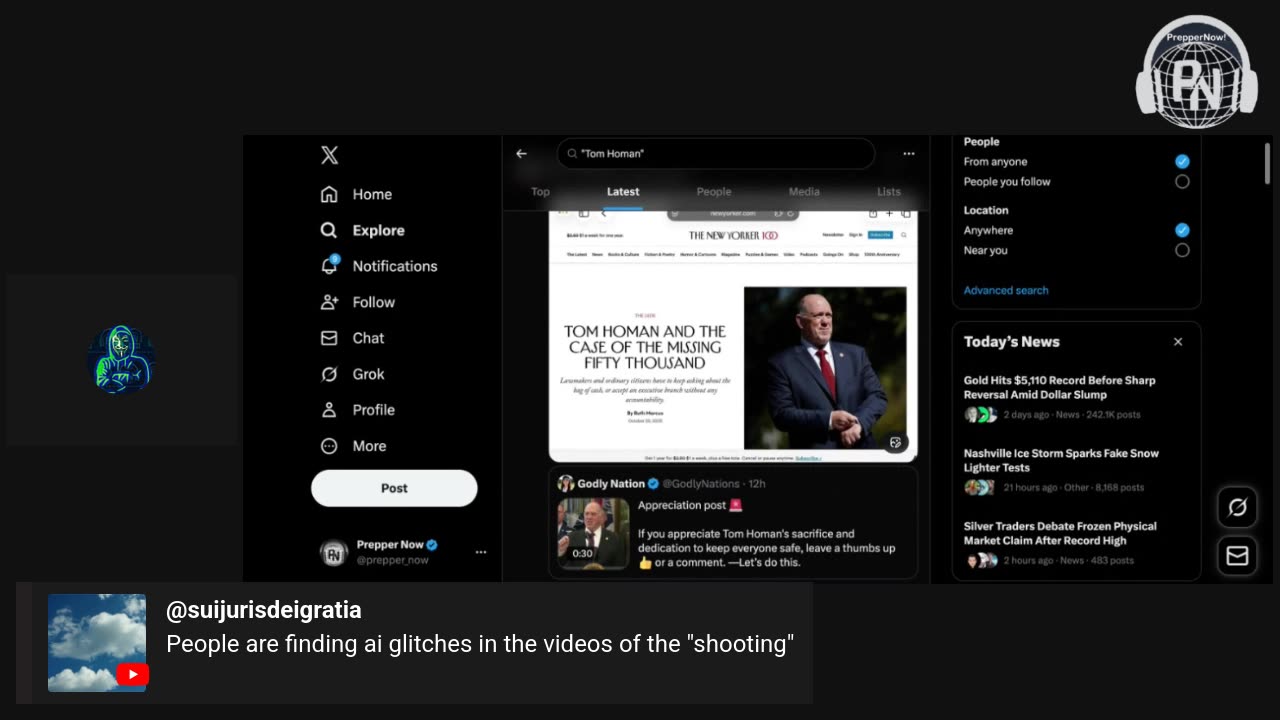The image size is (1280, 720).
Task: Open account menu dots beside Prepper Now
Action: (481, 552)
